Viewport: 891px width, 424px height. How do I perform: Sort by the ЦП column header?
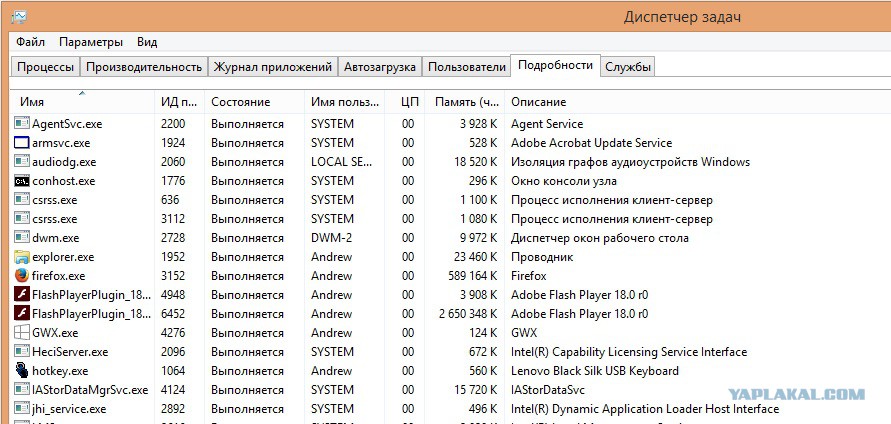click(x=405, y=102)
